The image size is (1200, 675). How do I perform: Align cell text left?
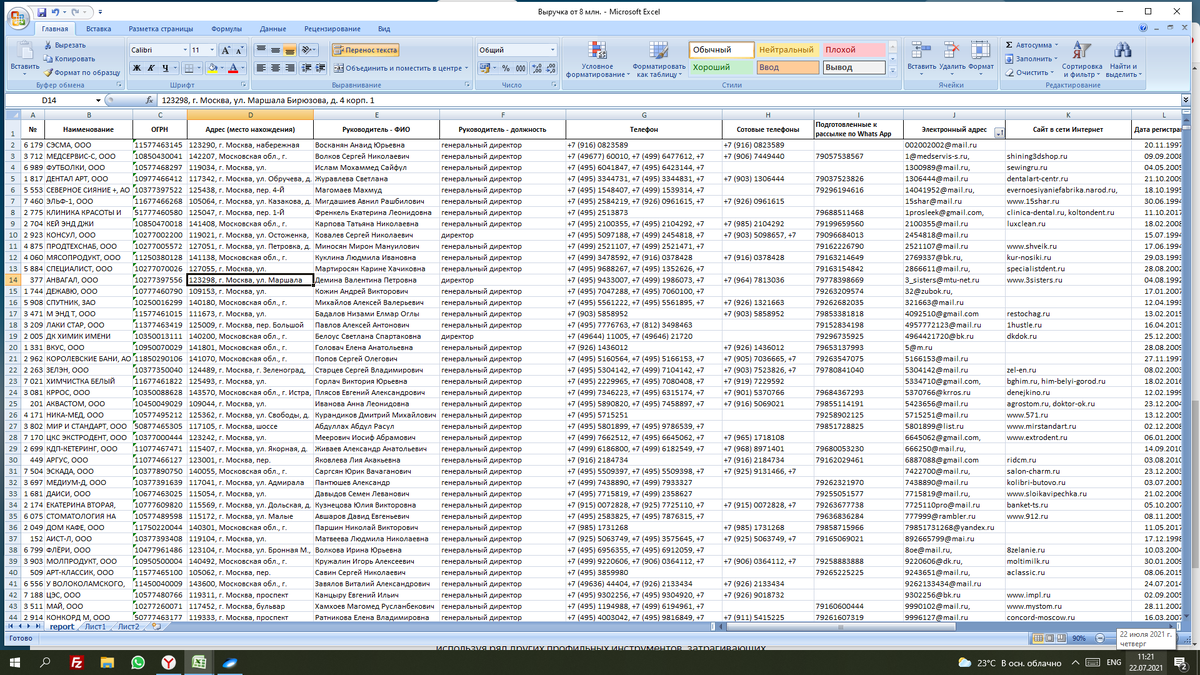[261, 68]
